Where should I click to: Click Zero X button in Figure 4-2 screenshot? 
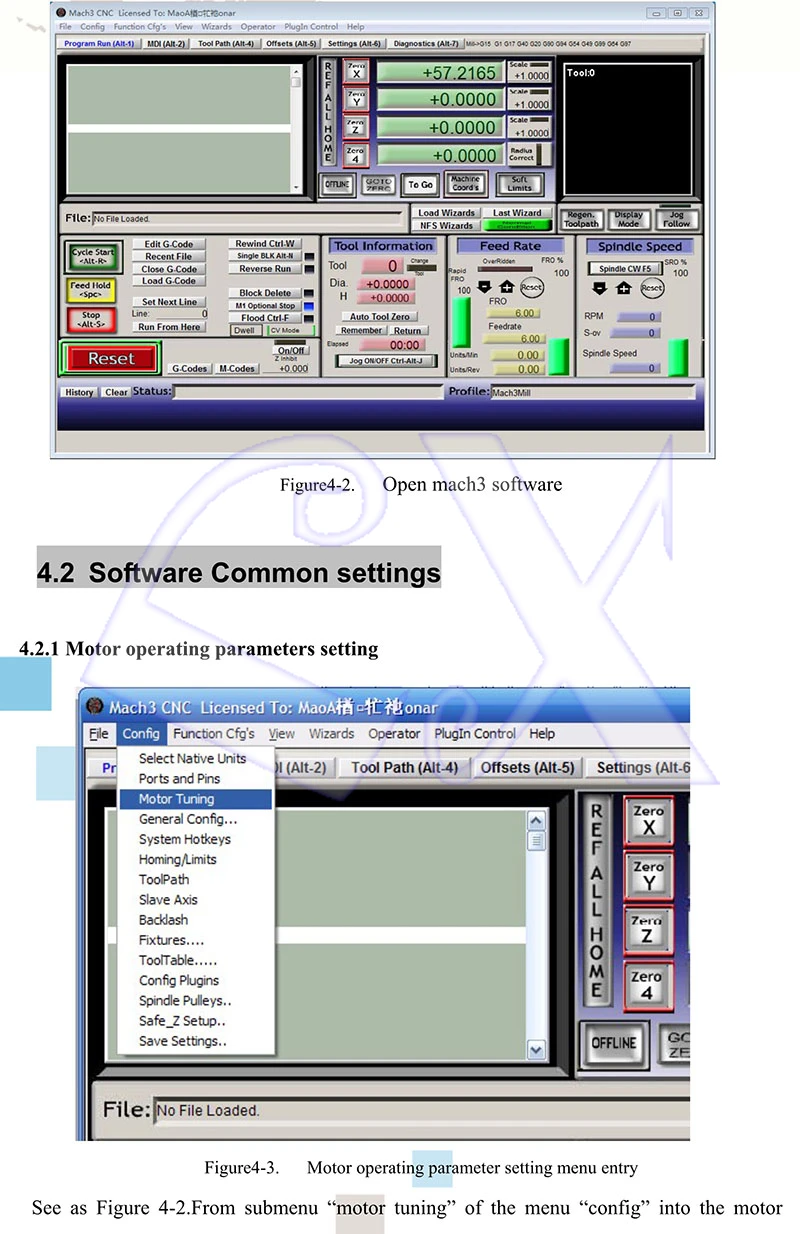357,71
